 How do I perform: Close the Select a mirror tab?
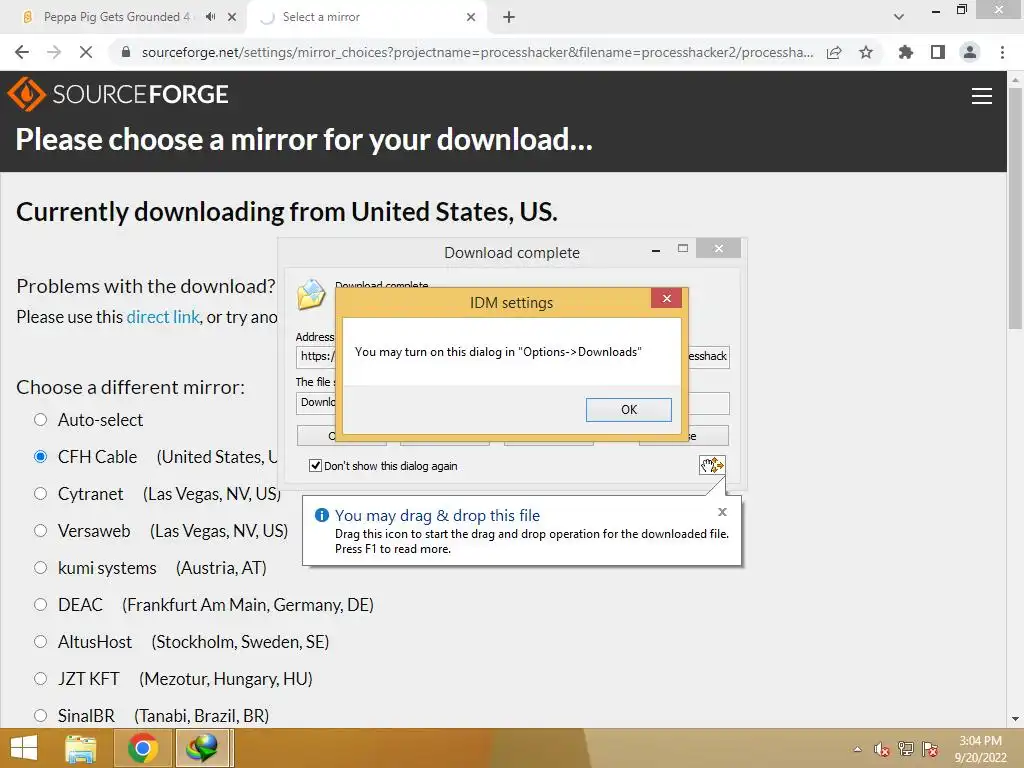(x=471, y=17)
